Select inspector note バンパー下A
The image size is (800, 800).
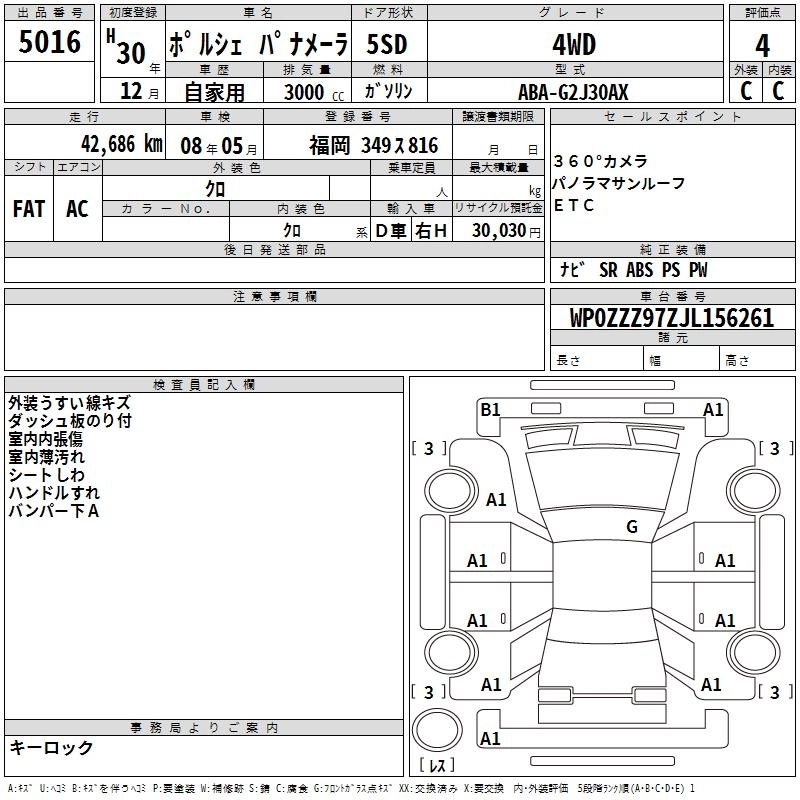pos(54,510)
